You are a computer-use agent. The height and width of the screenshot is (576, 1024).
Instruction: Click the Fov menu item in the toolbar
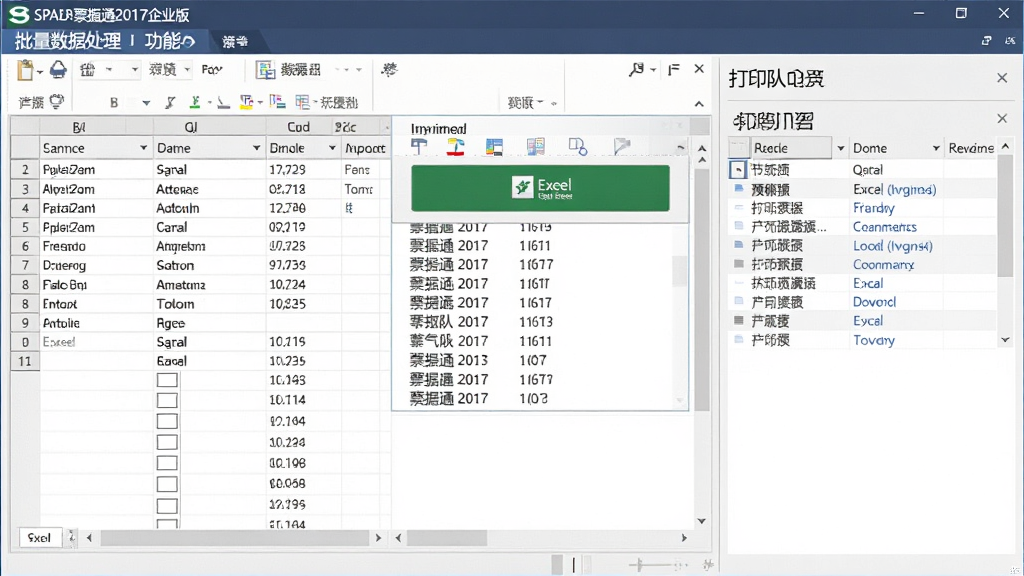click(x=212, y=69)
